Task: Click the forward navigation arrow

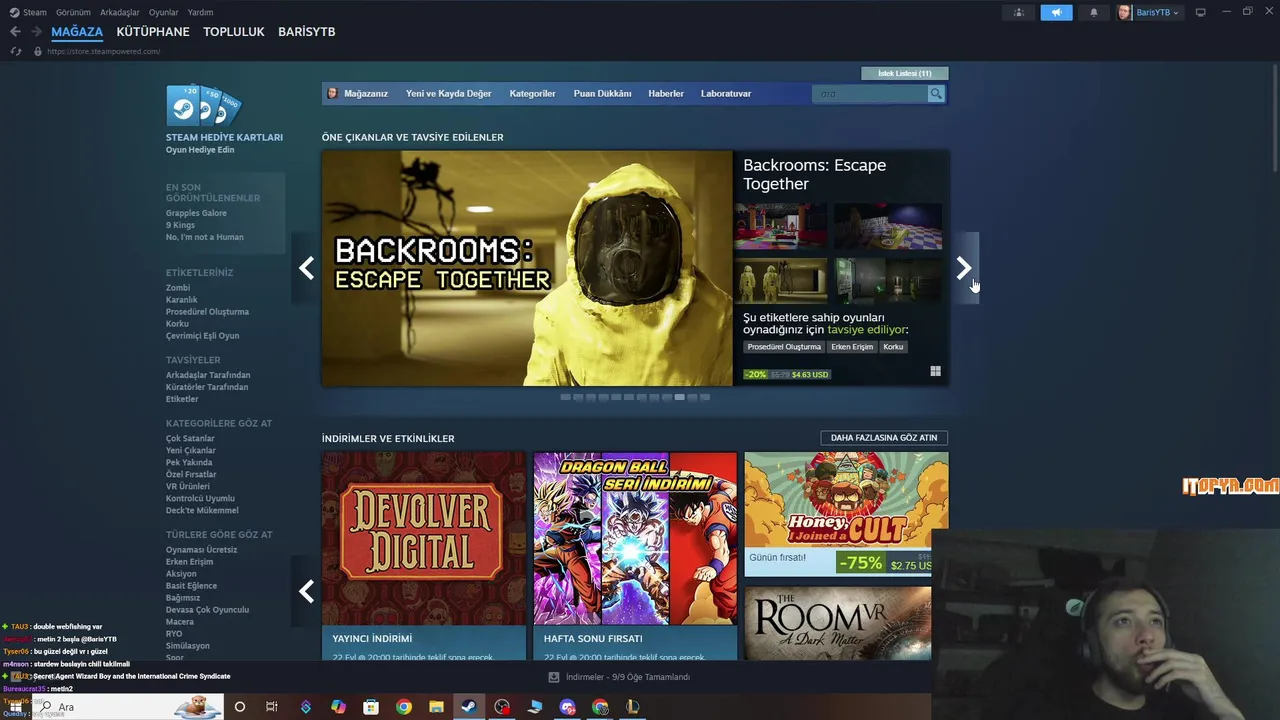Action: pyautogui.click(x=36, y=32)
